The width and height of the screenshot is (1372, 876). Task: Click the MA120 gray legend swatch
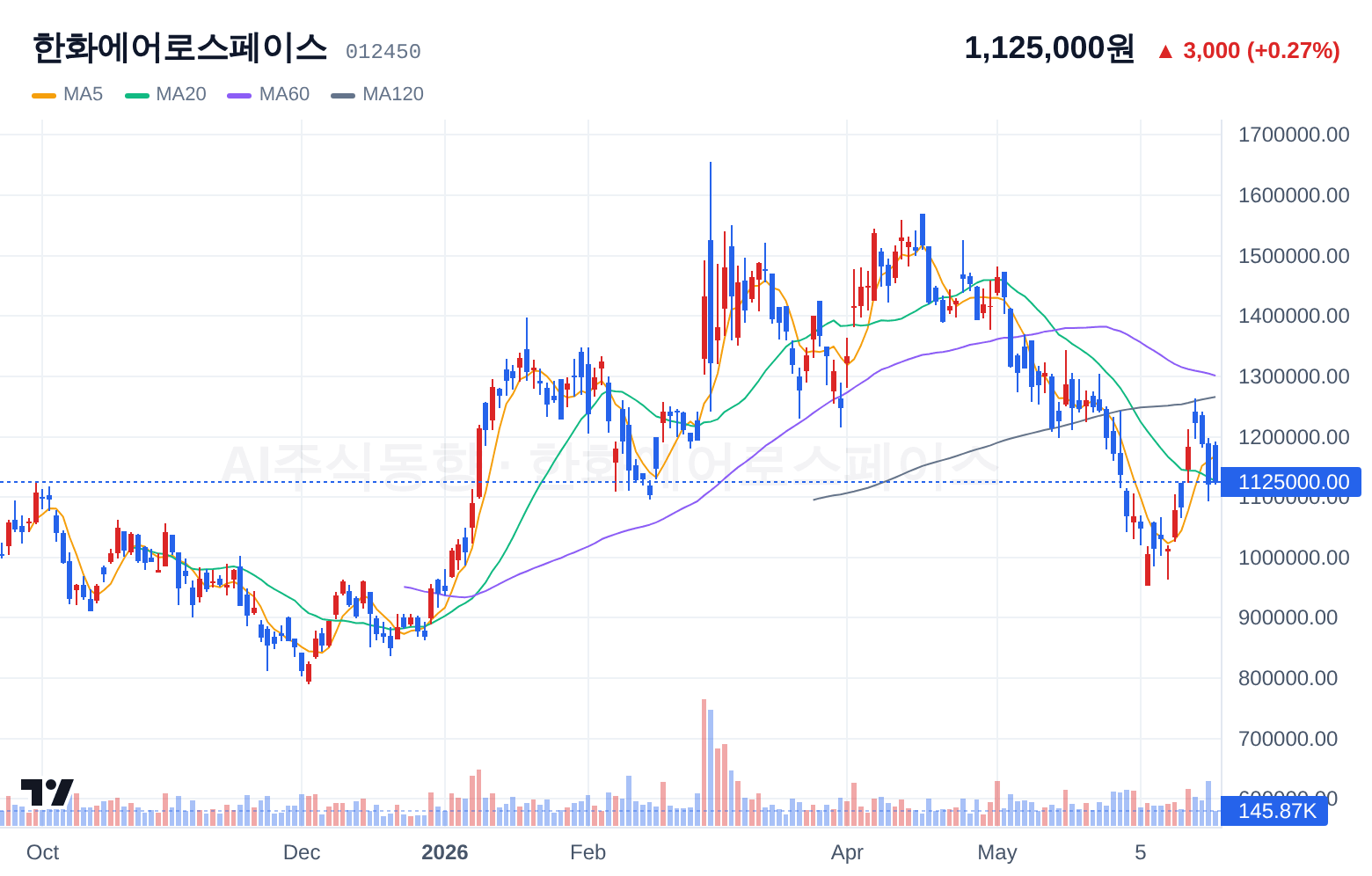coord(343,95)
